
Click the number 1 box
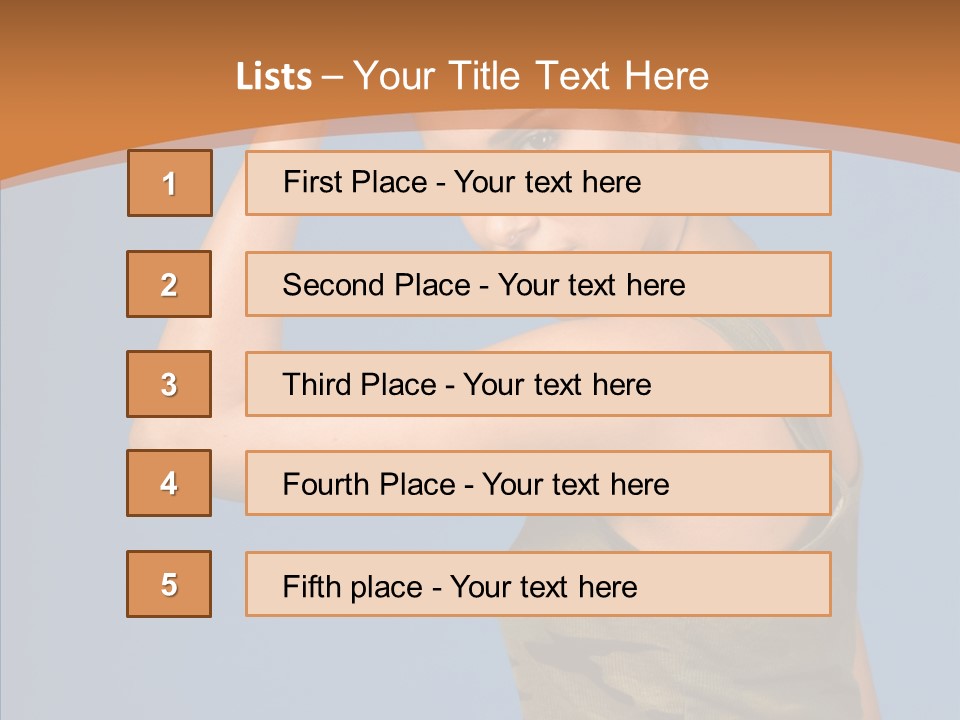coord(170,183)
